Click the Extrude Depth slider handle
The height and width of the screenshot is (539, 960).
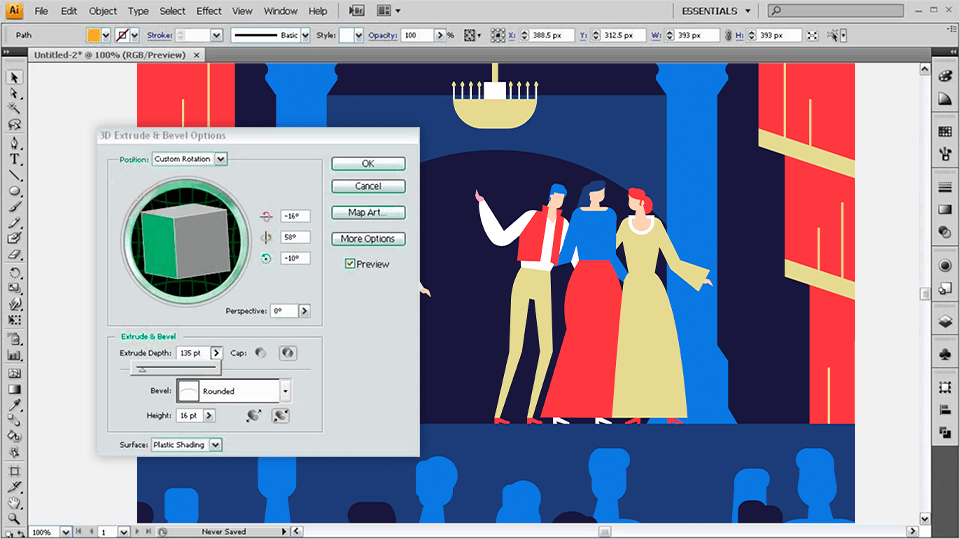(141, 368)
